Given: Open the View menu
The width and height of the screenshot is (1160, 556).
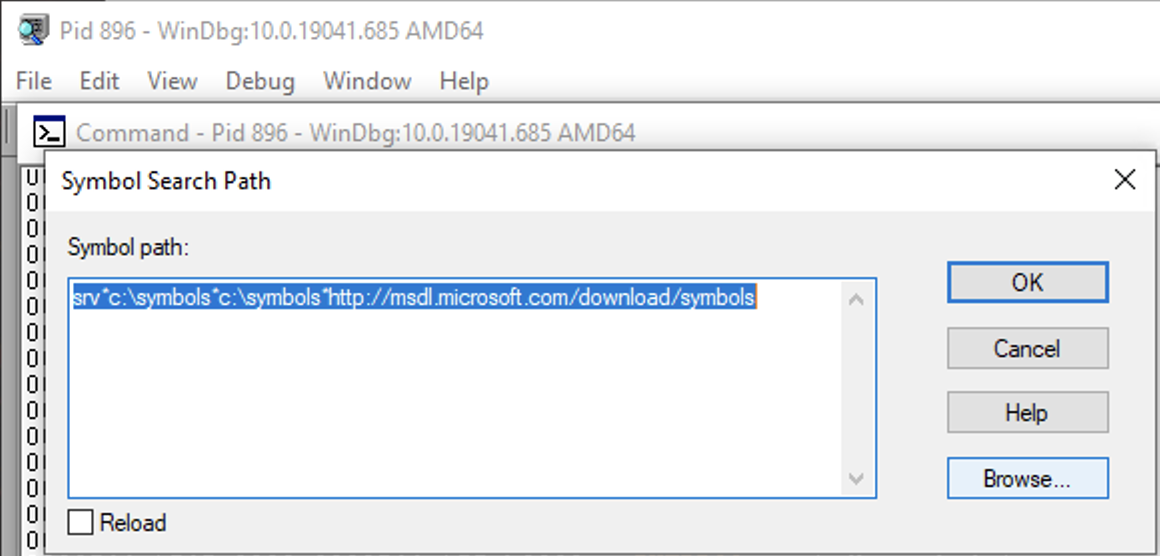Looking at the screenshot, I should point(172,81).
